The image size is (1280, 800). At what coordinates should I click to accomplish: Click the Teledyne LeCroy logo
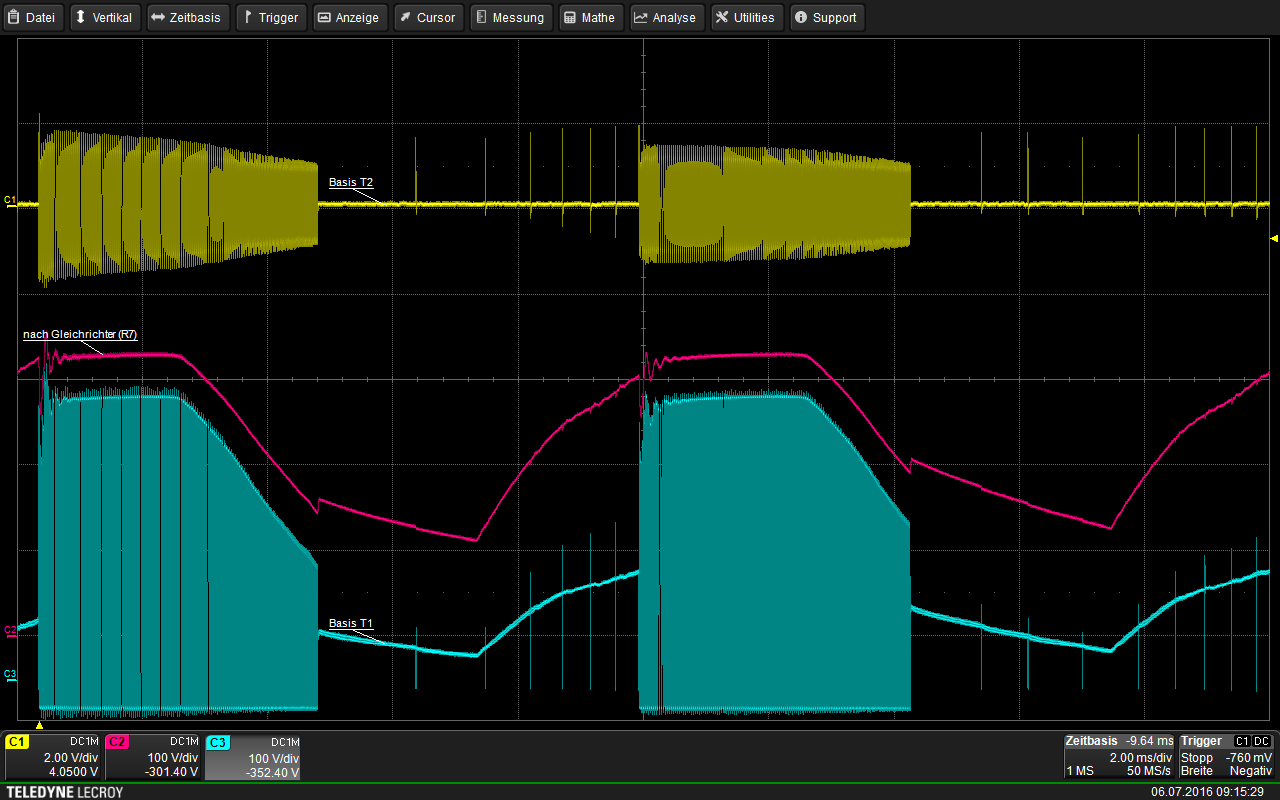click(64, 792)
